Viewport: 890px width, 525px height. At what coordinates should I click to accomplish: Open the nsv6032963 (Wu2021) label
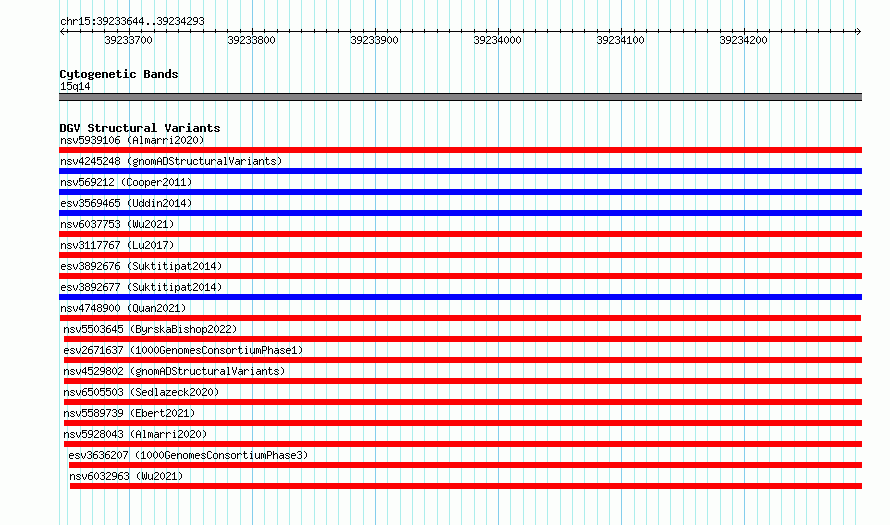pyautogui.click(x=126, y=476)
